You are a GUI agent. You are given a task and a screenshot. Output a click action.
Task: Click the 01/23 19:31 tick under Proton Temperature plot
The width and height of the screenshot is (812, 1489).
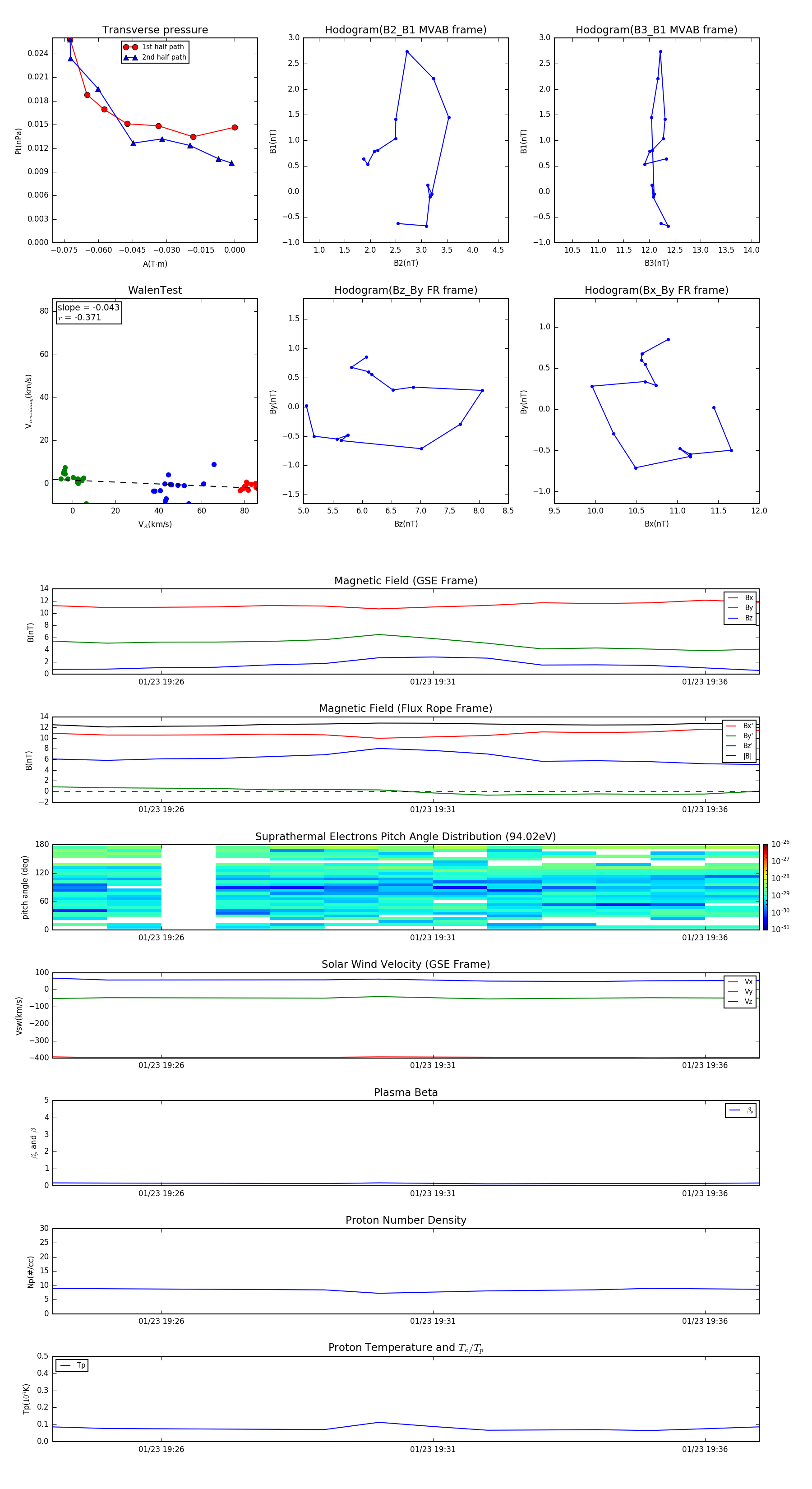432,1449
